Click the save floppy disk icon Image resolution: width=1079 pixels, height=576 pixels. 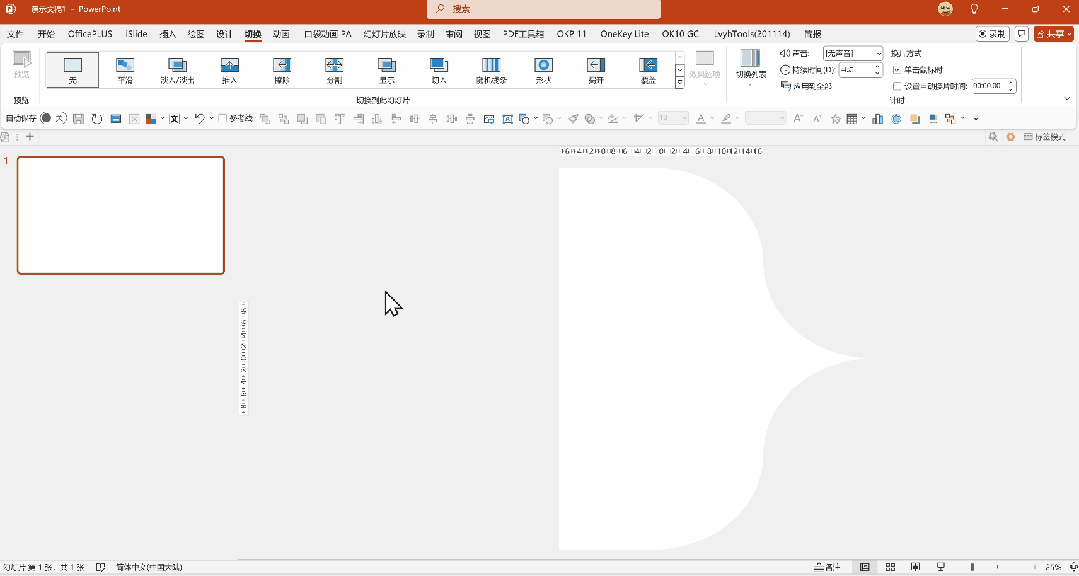pos(78,119)
